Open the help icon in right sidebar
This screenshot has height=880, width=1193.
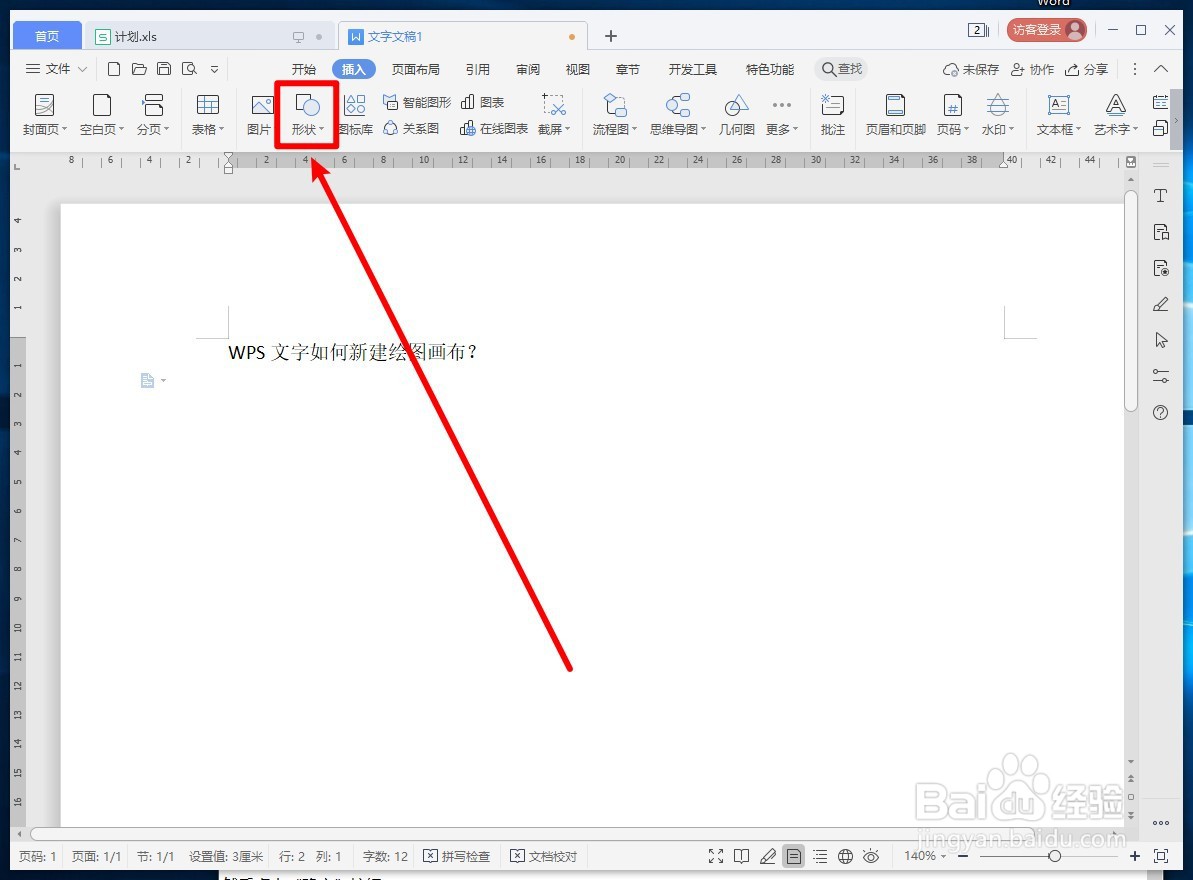point(1160,412)
